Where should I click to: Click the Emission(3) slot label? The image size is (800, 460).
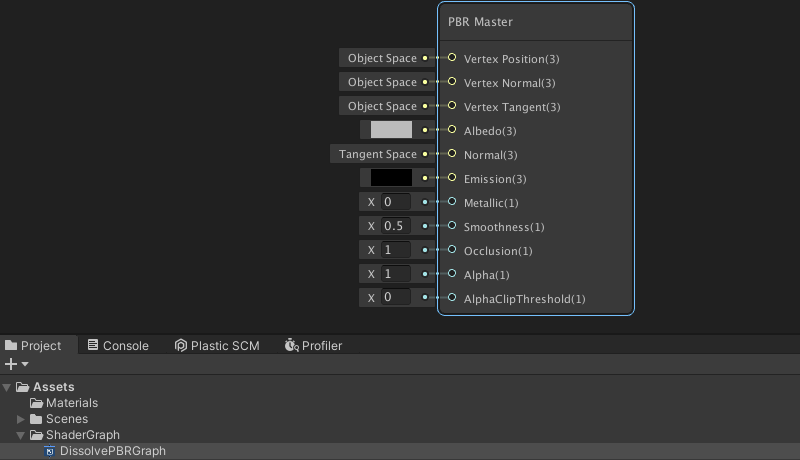pyautogui.click(x=495, y=179)
